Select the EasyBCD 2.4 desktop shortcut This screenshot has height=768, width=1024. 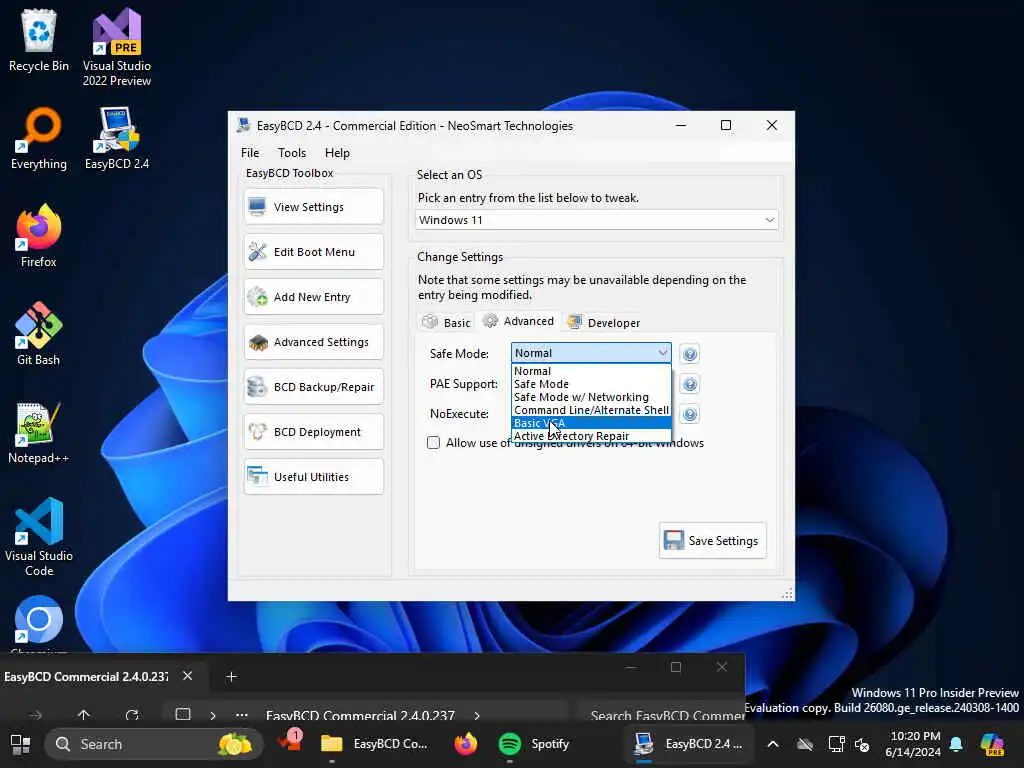point(117,138)
